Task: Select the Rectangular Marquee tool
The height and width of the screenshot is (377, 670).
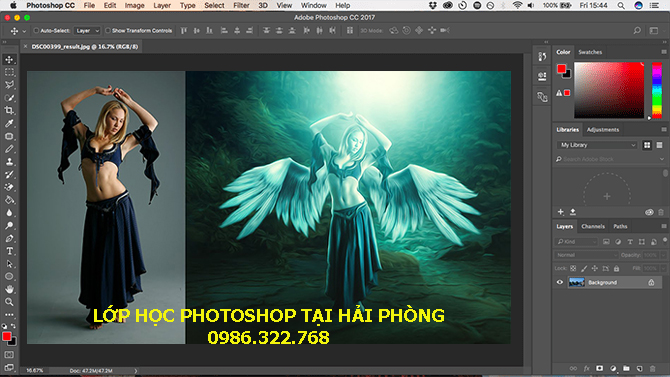Action: (9, 72)
